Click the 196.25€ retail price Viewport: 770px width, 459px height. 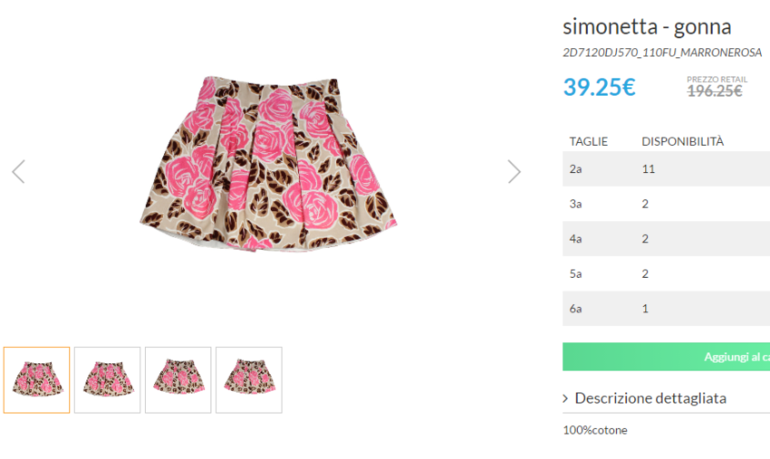click(714, 91)
